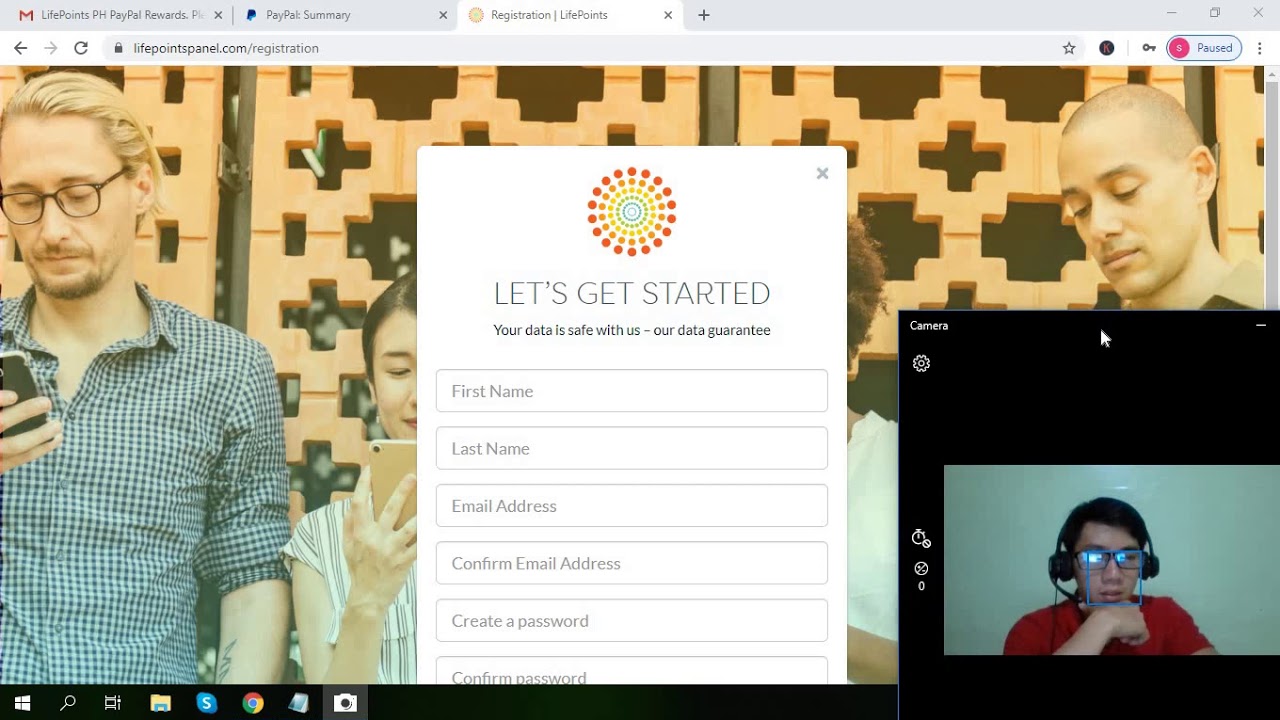This screenshot has height=720, width=1280.
Task: Select the Create a password field
Action: [632, 621]
